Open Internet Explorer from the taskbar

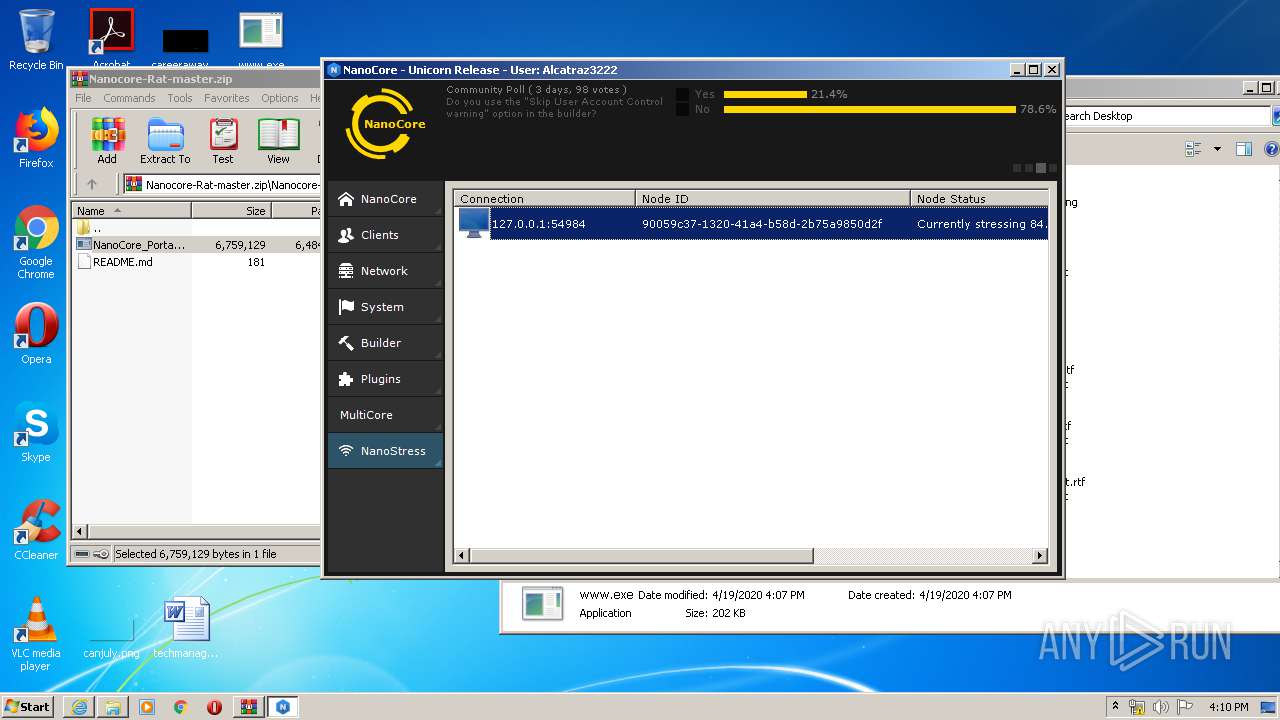[79, 707]
